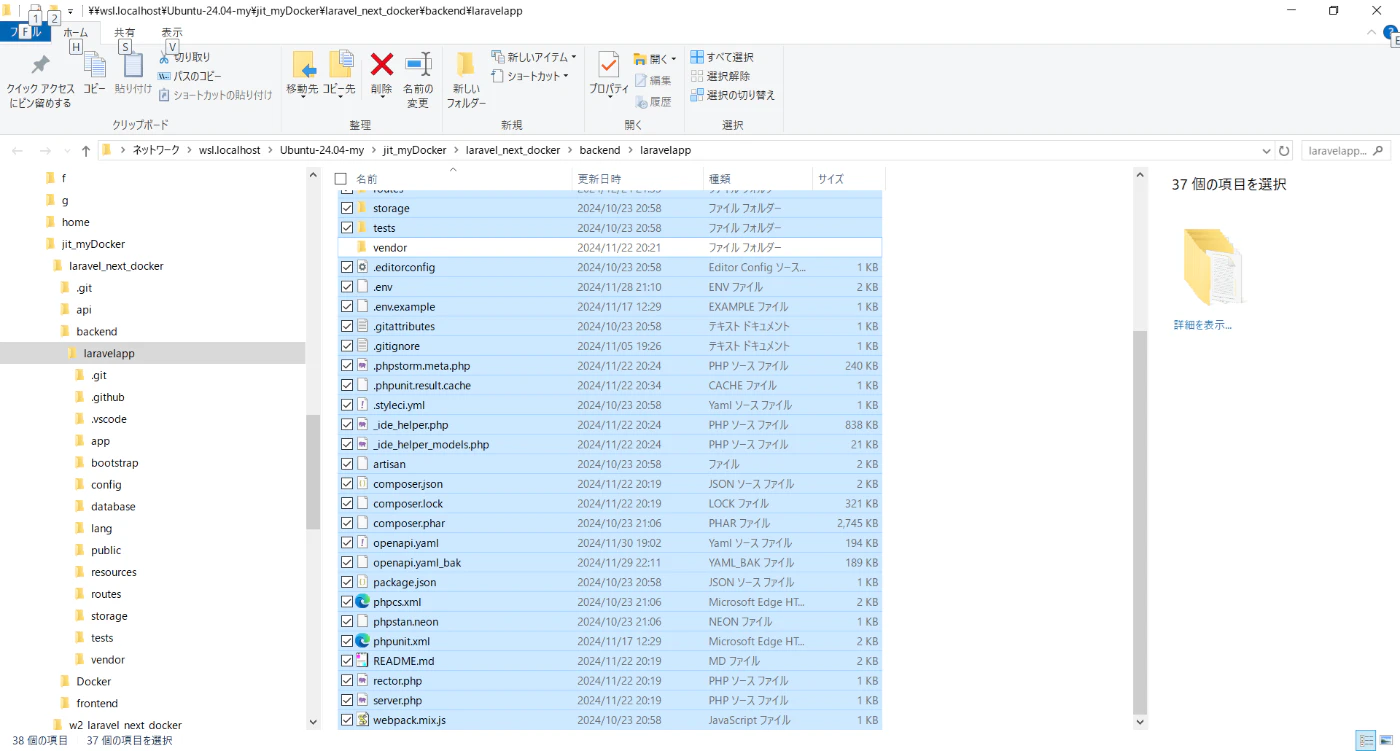Sort by Date modified (更新日時) header

pyautogui.click(x=638, y=179)
